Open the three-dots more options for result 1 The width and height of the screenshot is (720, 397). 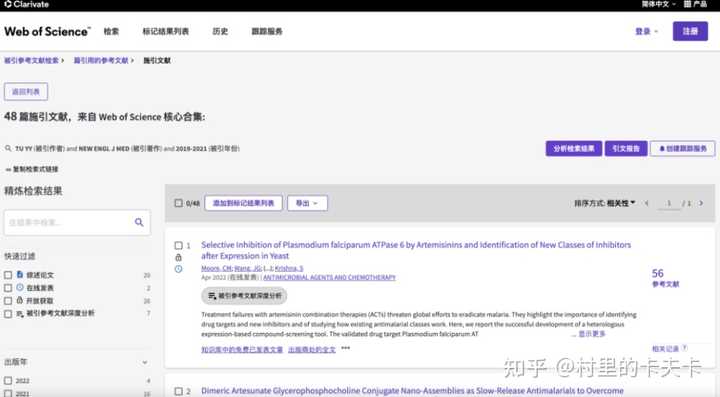345,348
